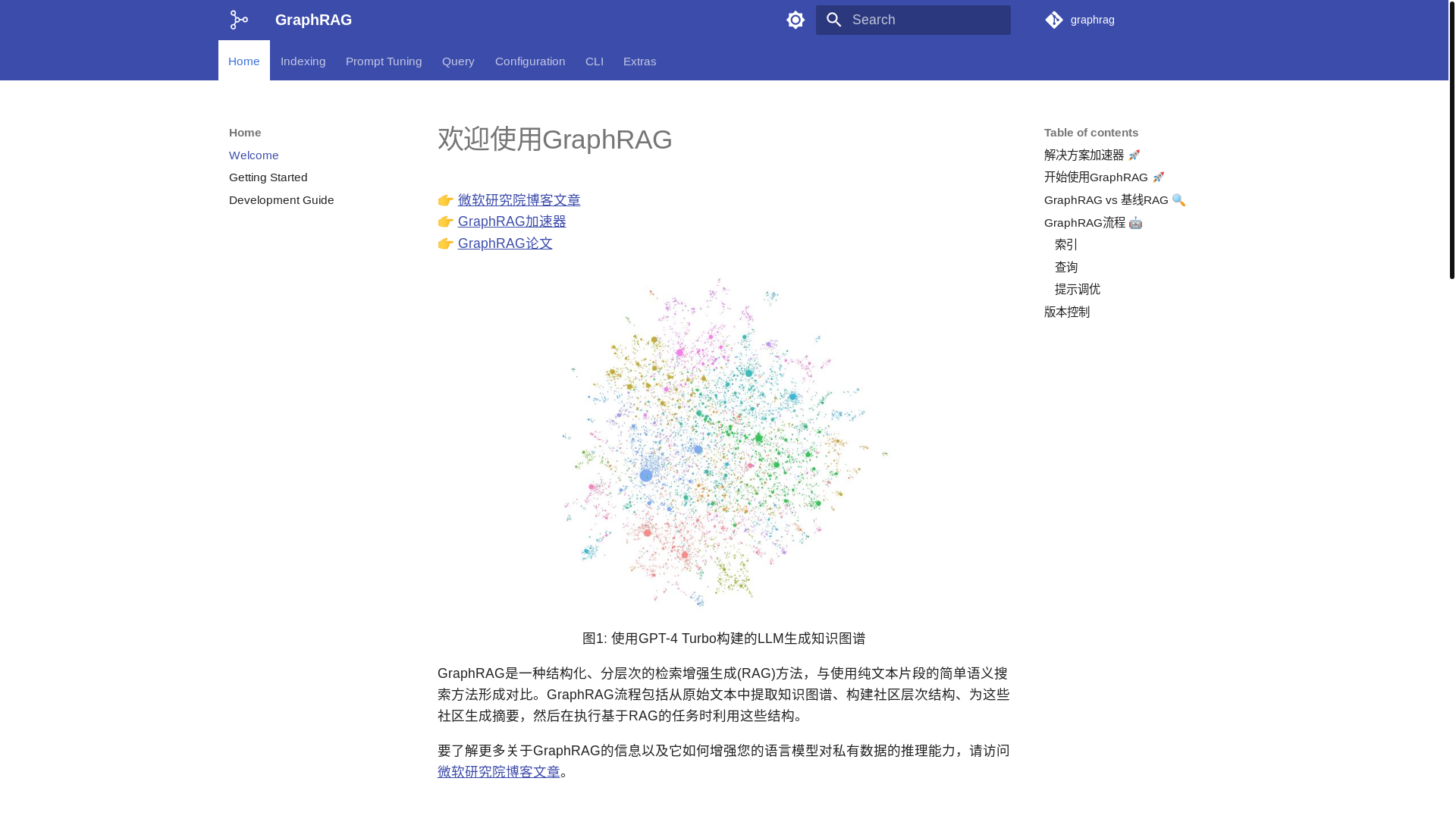Jump to 版本控制 in table of contents
Image resolution: width=1456 pixels, height=819 pixels.
[1067, 312]
